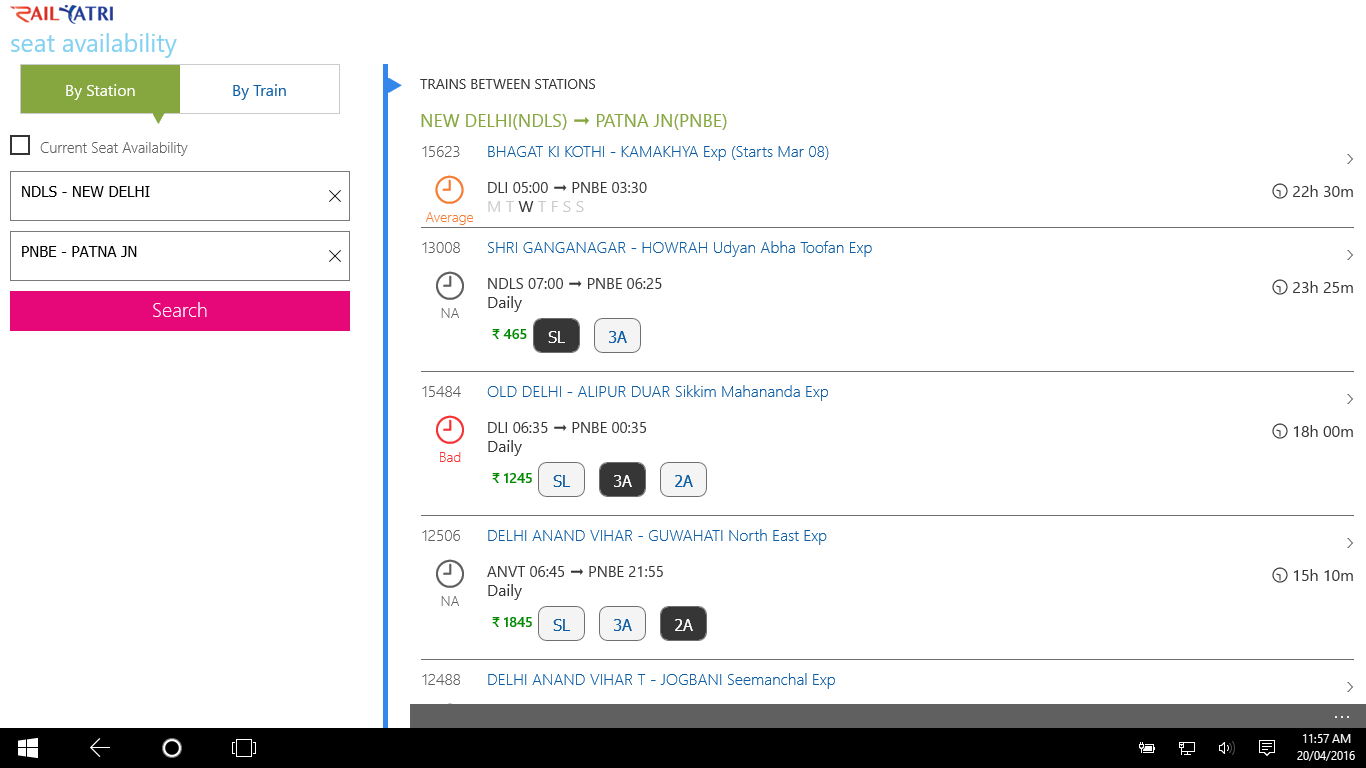Screen dimensions: 1366x768
Task: Open DELHI ANAND VIHAR - GUWAHATI North East Exp
Action: (657, 536)
